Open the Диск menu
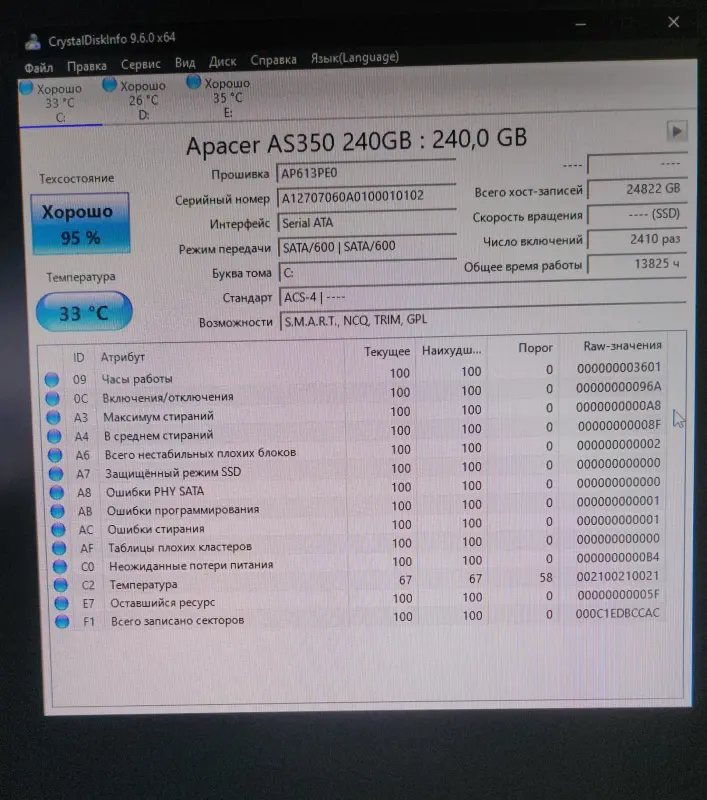707x800 pixels. (222, 62)
